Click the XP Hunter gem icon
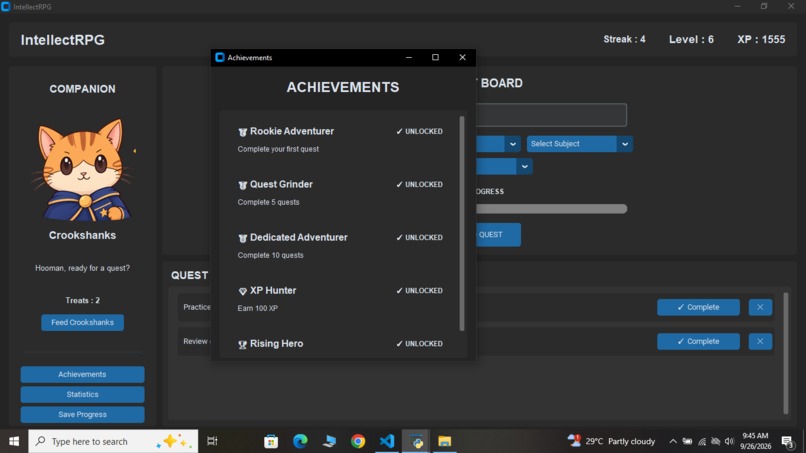 click(243, 291)
